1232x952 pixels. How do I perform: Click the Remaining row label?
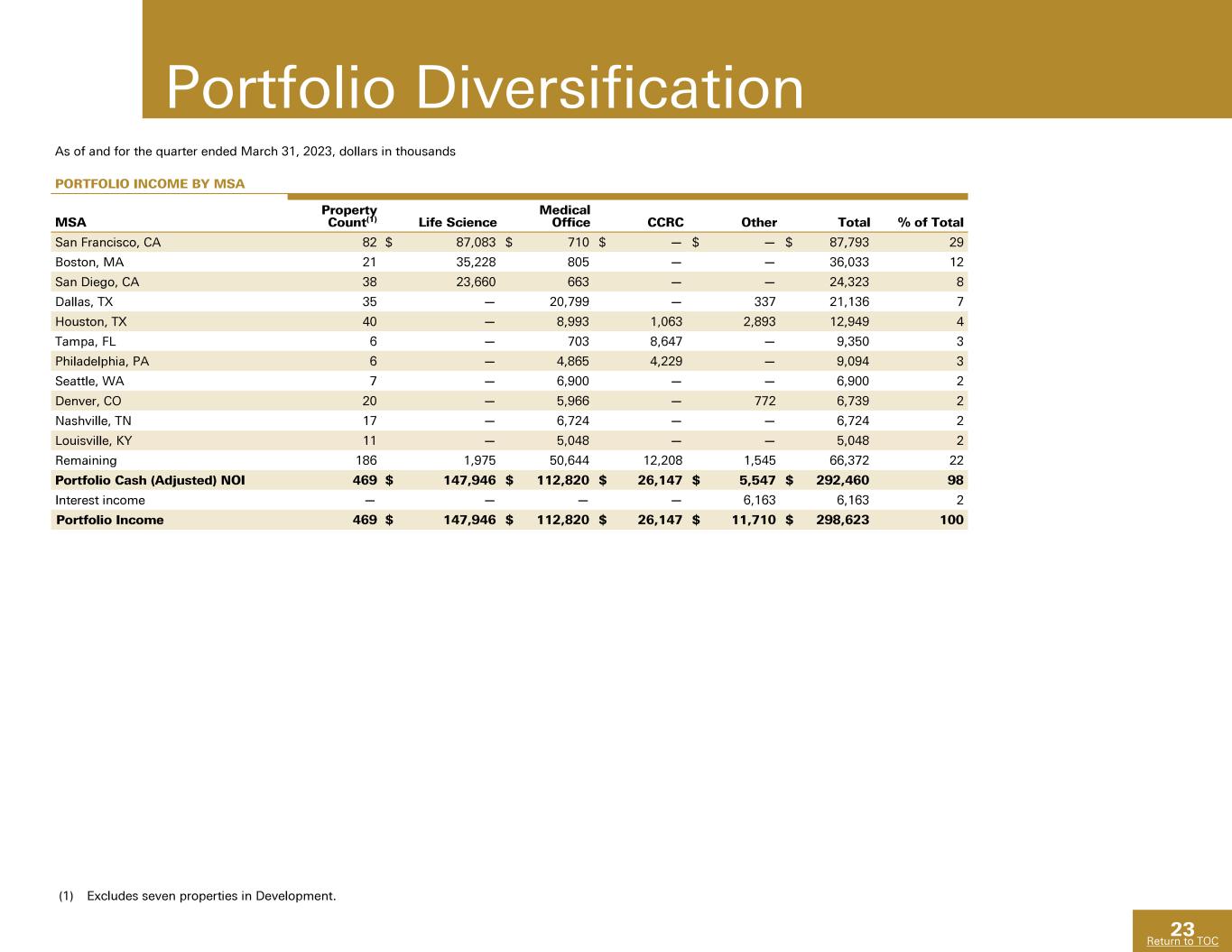click(86, 460)
